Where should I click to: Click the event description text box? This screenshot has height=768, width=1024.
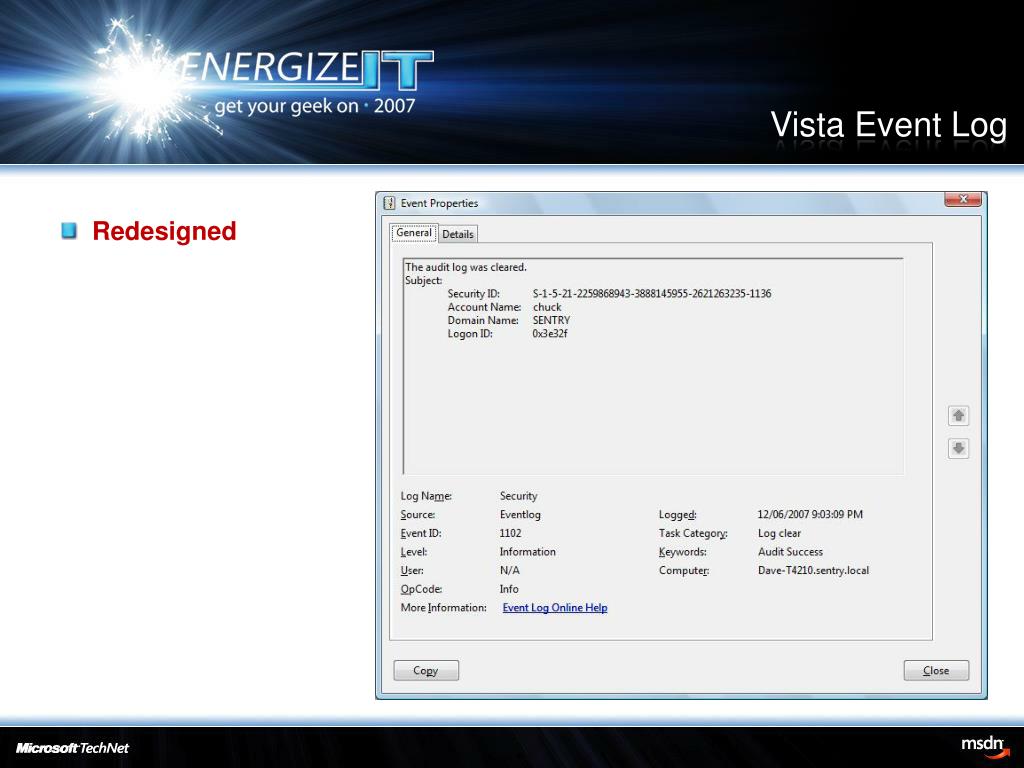654,366
